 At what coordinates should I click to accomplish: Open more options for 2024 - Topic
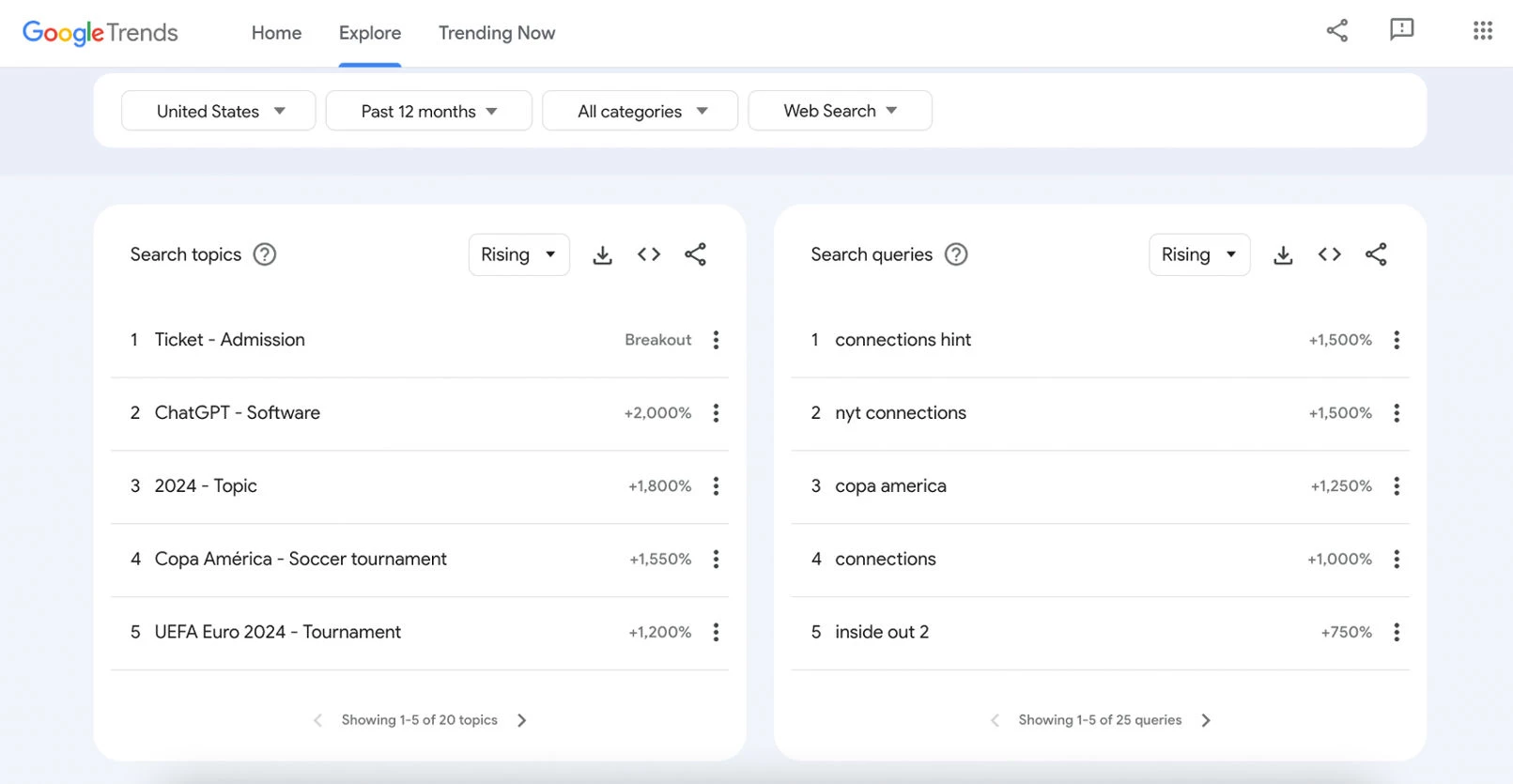click(x=716, y=486)
